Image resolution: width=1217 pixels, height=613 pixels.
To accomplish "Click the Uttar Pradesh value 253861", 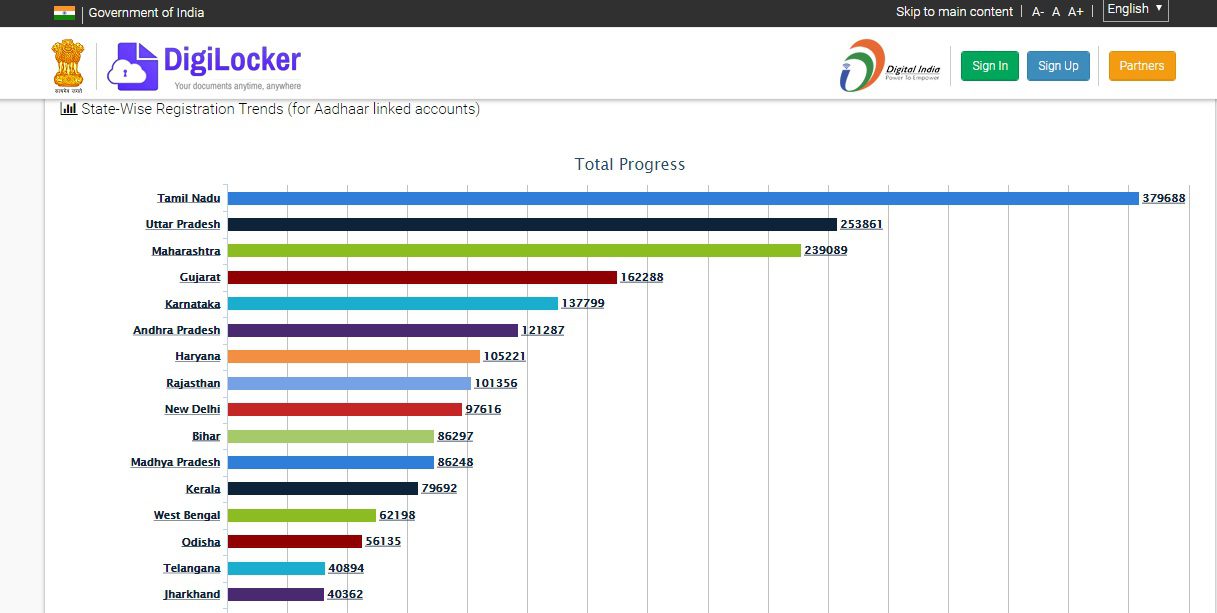I will 861,225.
